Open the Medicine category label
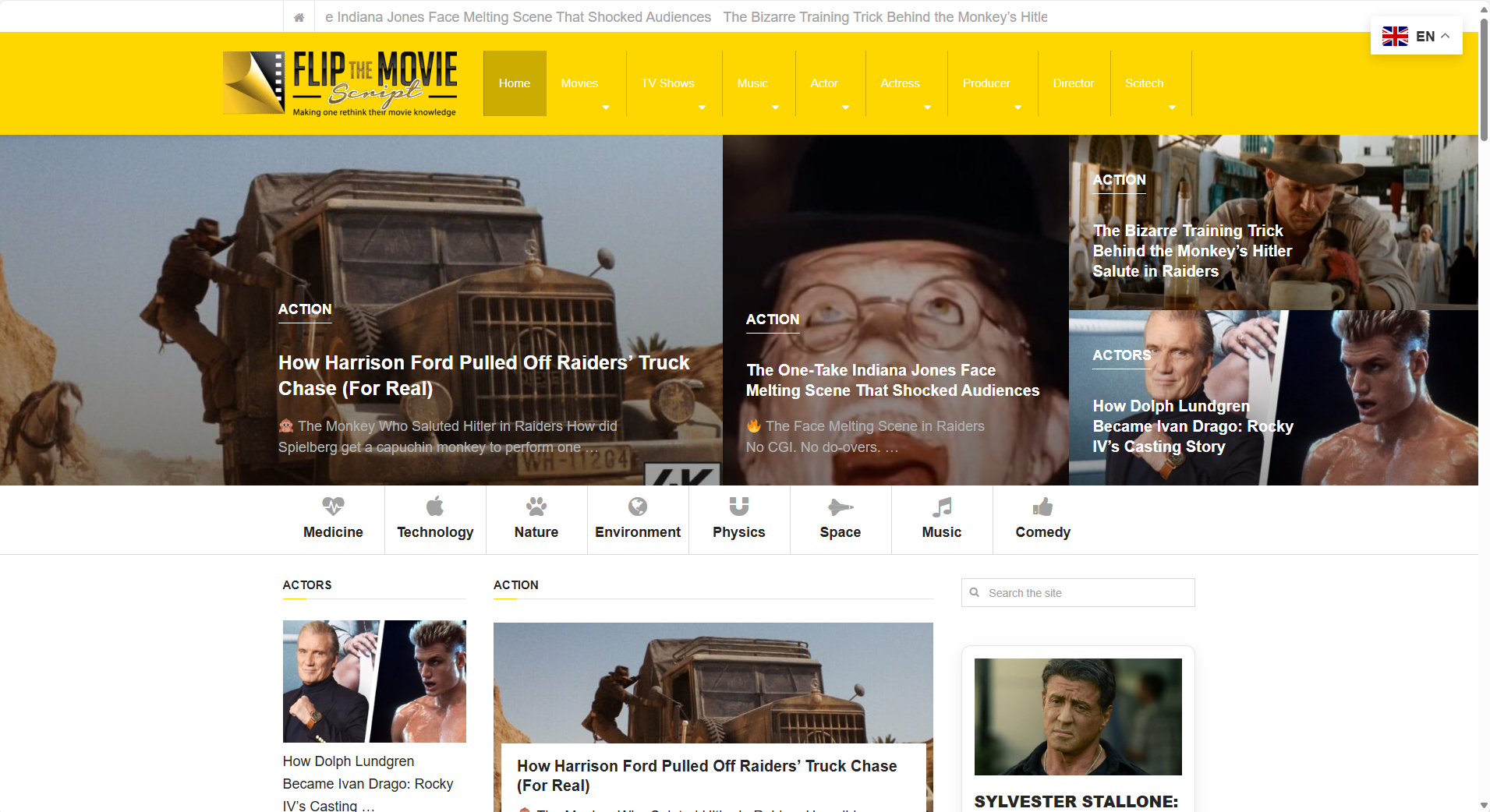This screenshot has width=1490, height=812. [333, 532]
